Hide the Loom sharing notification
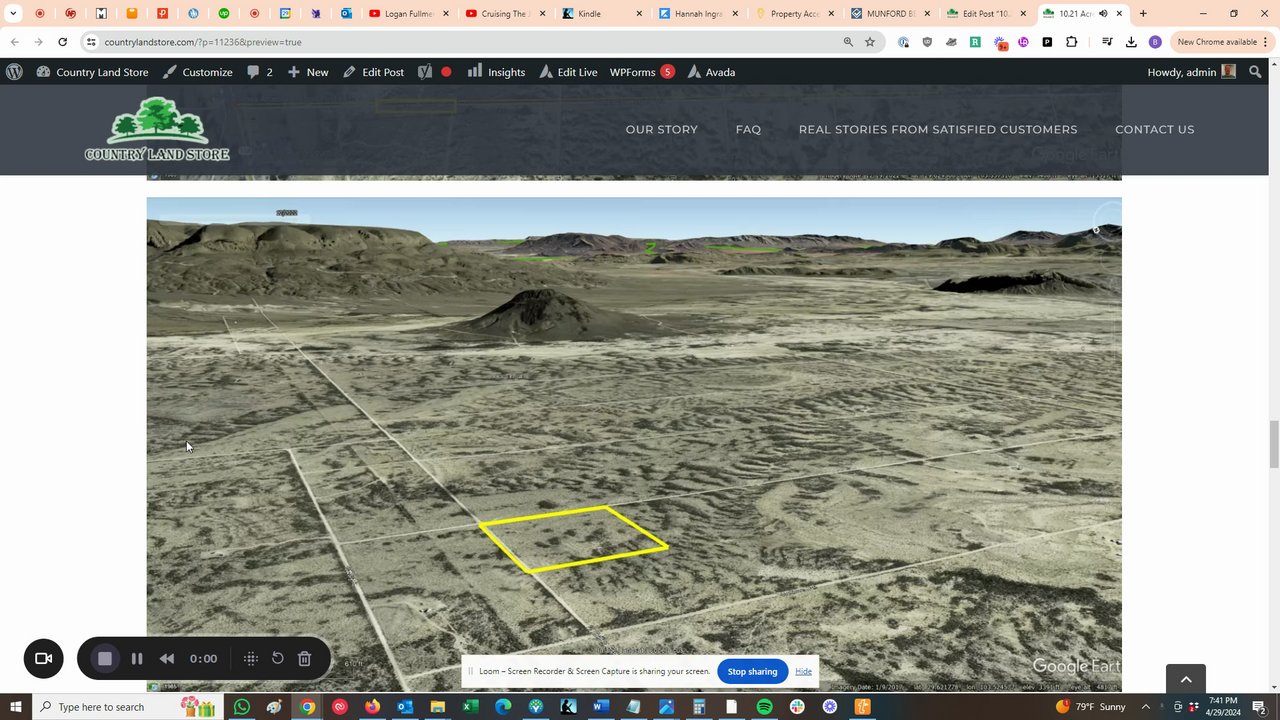This screenshot has width=1280, height=720. (803, 671)
